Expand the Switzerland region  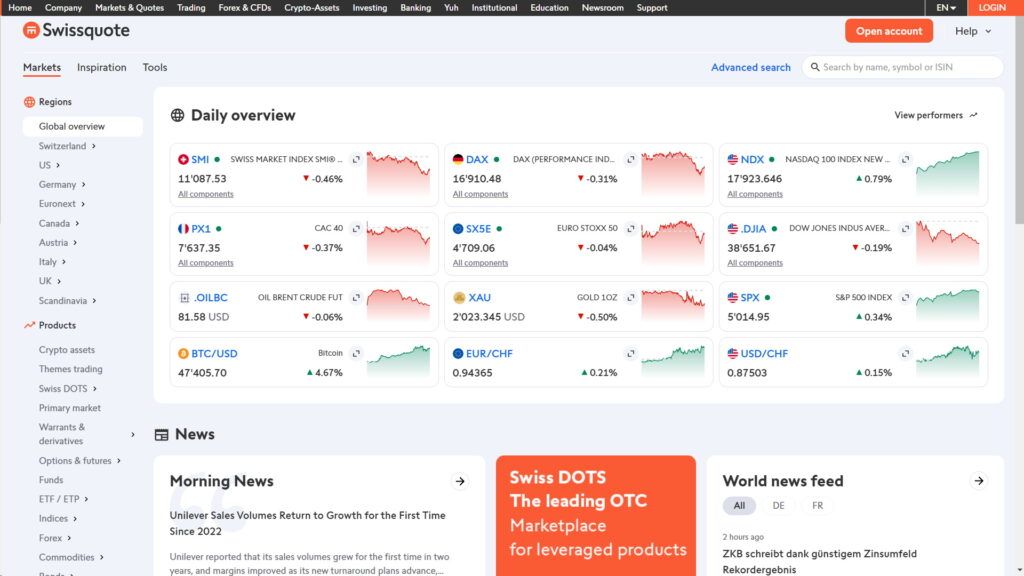pyautogui.click(x=93, y=146)
